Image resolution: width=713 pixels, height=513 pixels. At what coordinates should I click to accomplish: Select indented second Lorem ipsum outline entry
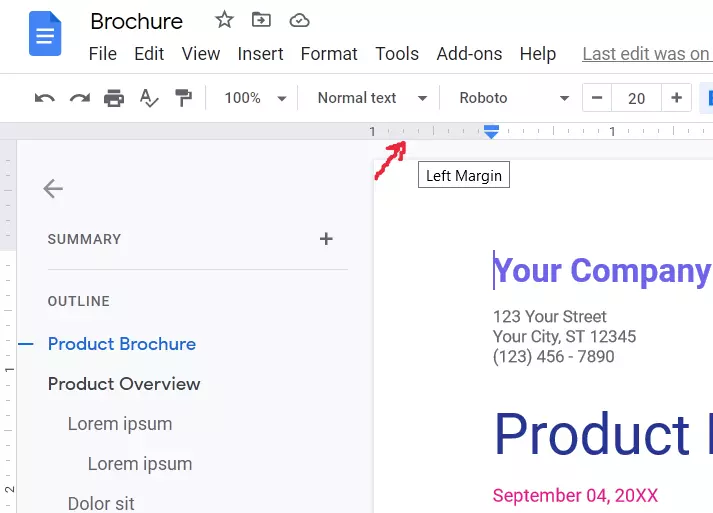click(x=140, y=464)
